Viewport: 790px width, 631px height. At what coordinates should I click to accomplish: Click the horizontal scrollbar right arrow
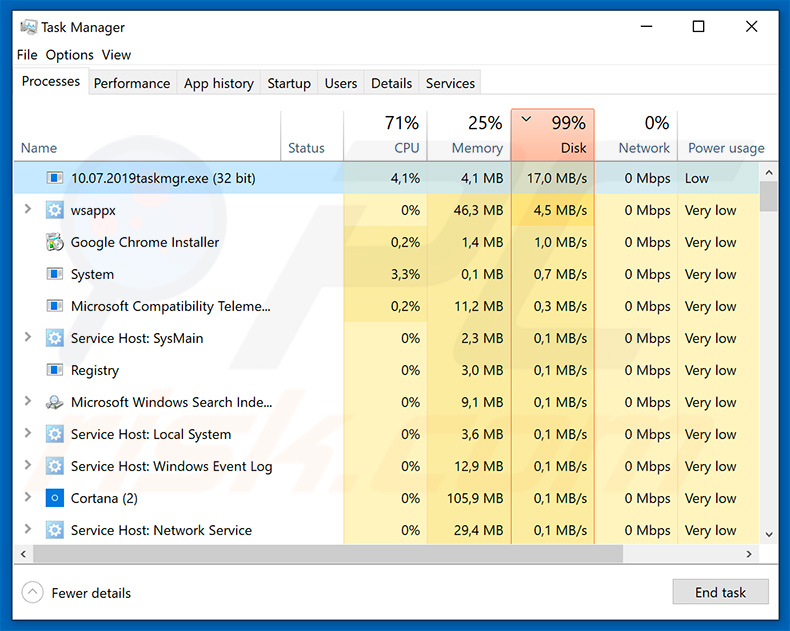[749, 554]
